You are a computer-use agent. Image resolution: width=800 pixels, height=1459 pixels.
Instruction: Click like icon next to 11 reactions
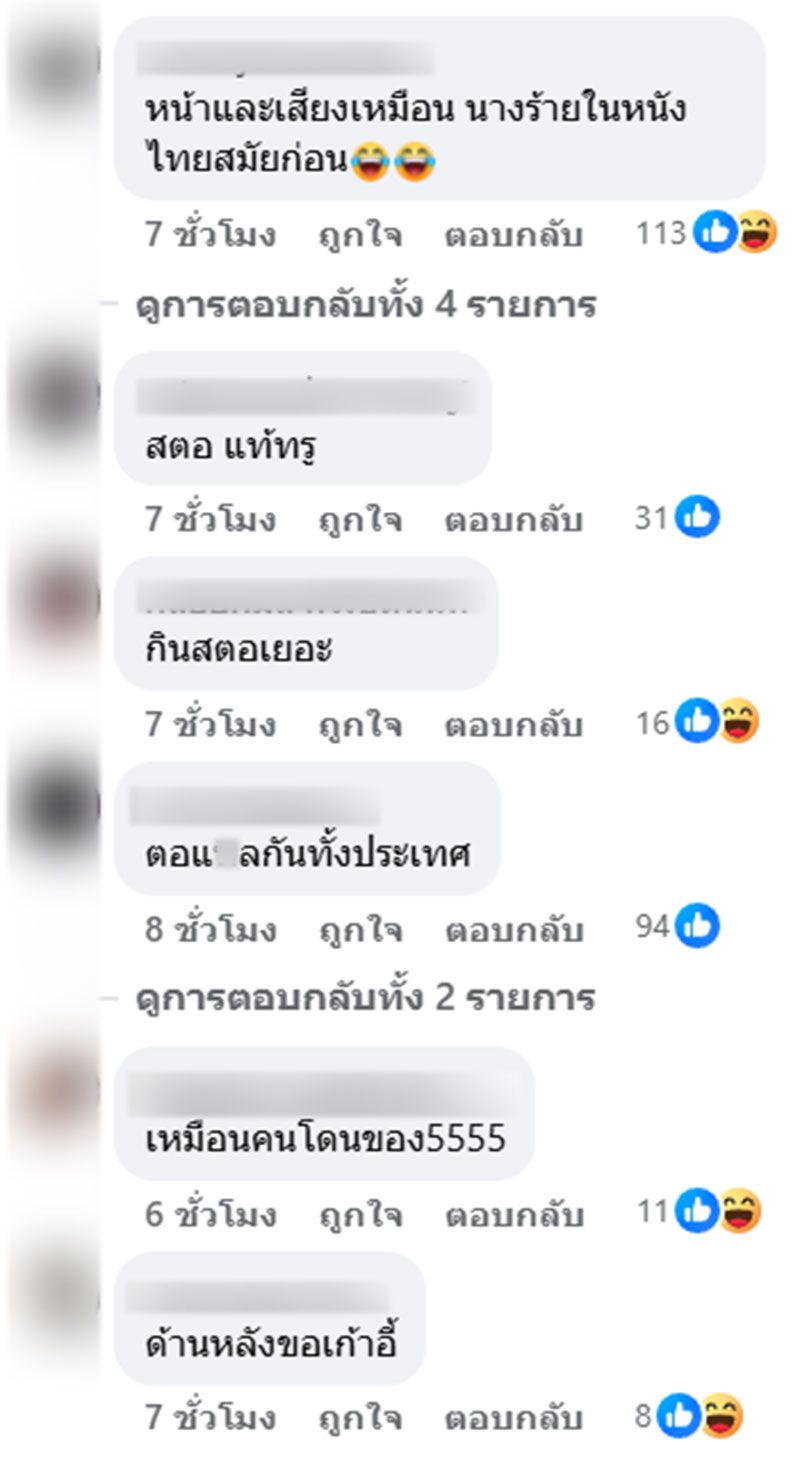tap(698, 1212)
